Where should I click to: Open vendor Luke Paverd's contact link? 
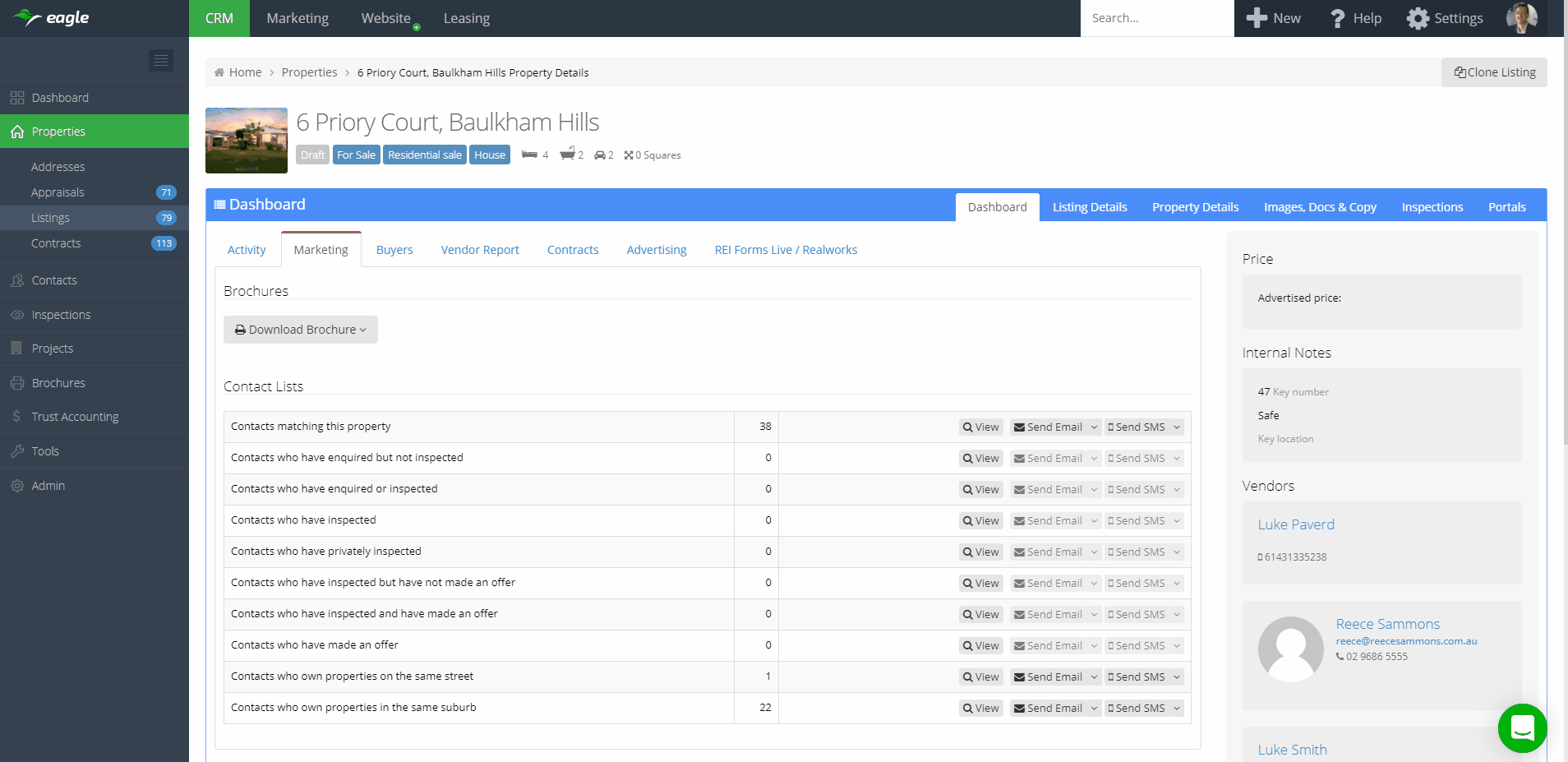(x=1296, y=524)
